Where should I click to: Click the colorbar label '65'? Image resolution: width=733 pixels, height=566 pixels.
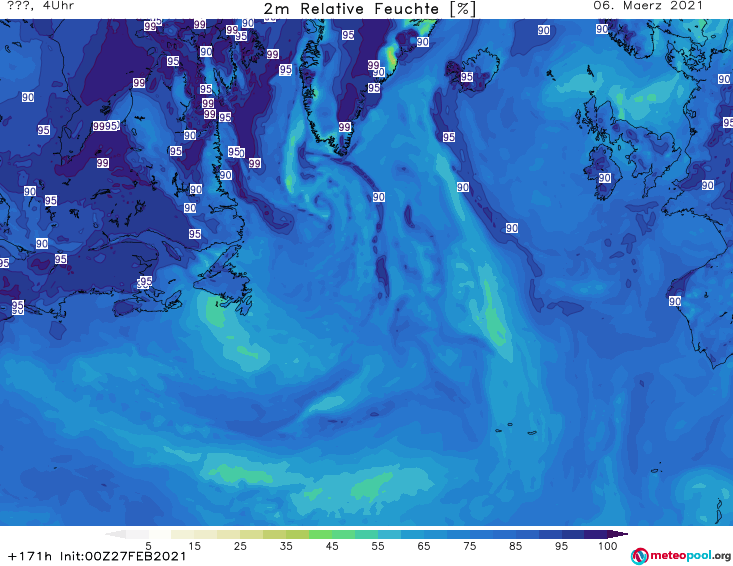424,546
